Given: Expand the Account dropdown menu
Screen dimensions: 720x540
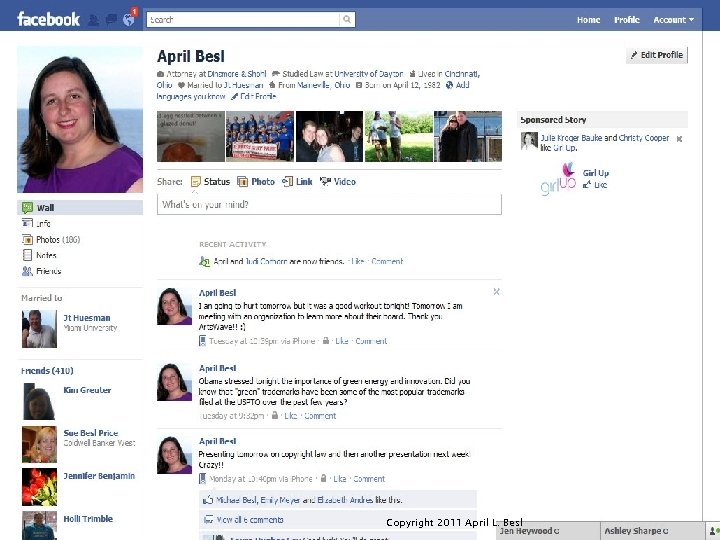Looking at the screenshot, I should [x=674, y=20].
